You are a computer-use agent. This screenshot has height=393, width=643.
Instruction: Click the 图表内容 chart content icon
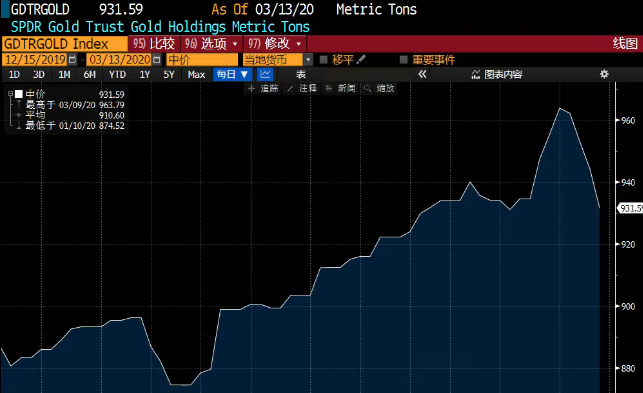tap(476, 74)
